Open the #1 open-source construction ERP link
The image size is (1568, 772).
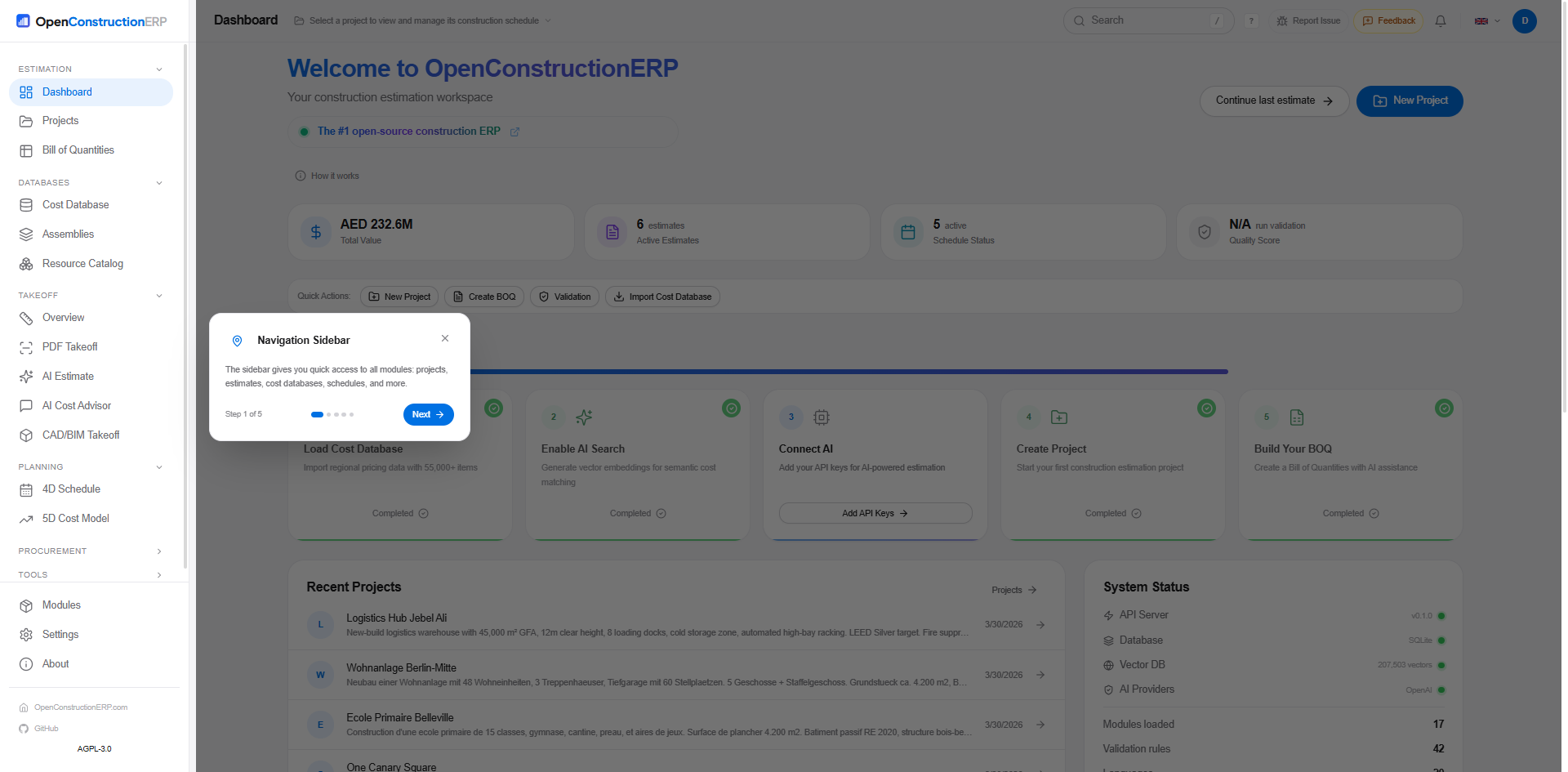(418, 132)
